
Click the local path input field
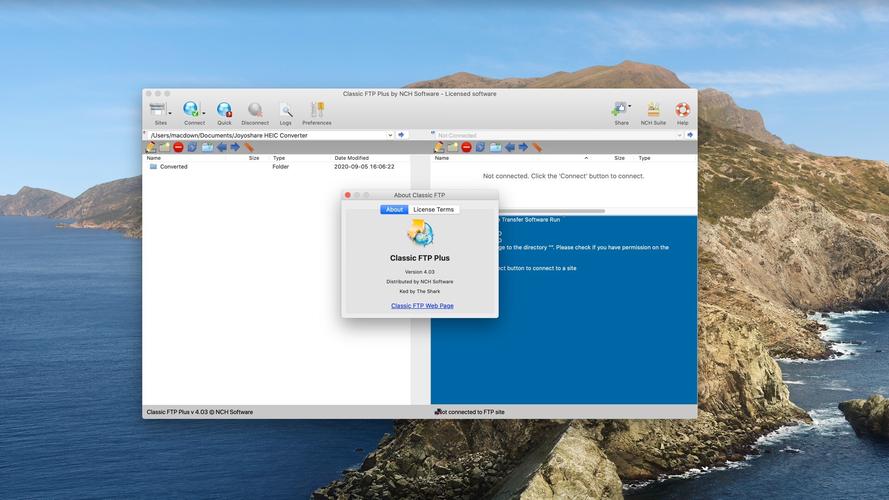coord(268,135)
